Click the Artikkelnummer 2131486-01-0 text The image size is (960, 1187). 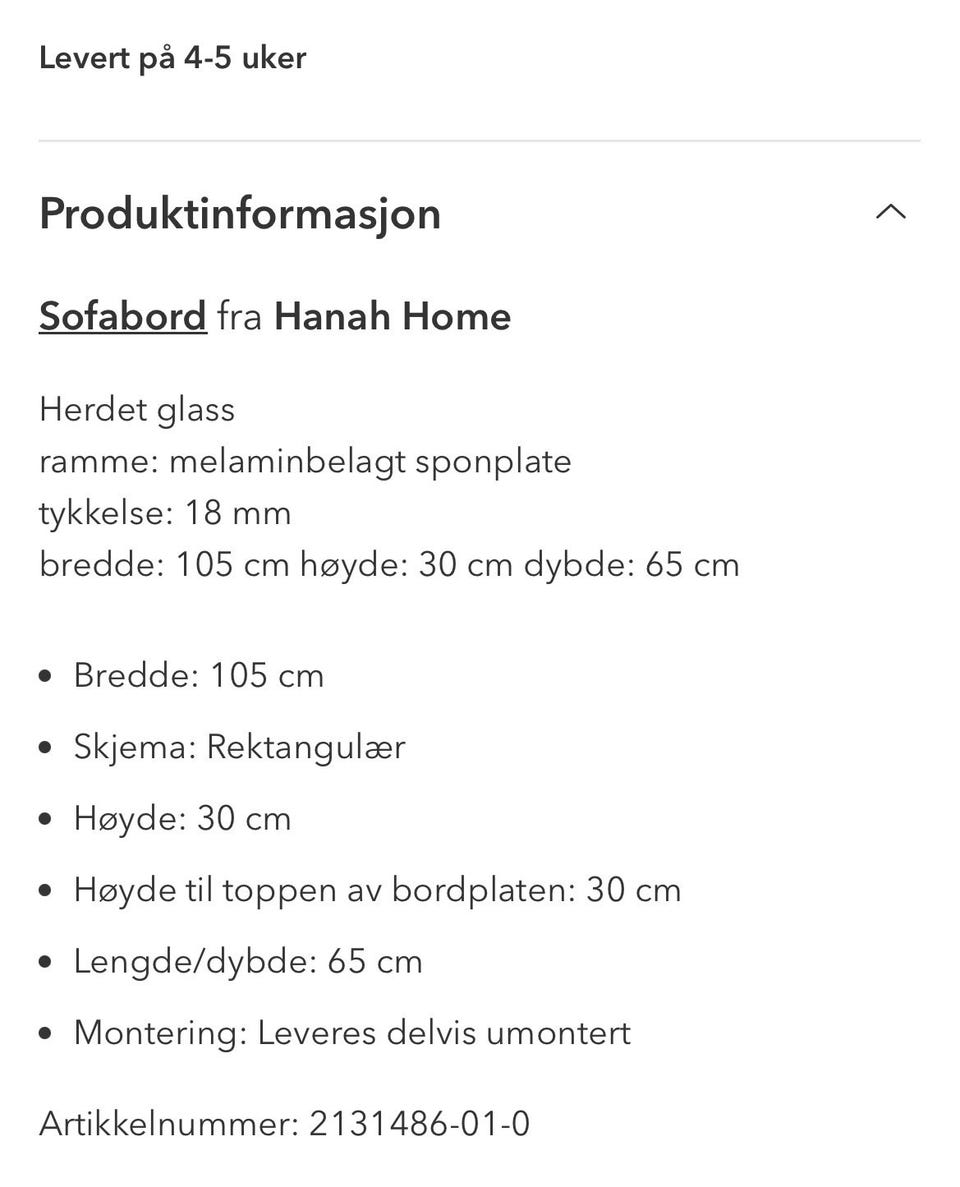(285, 1123)
